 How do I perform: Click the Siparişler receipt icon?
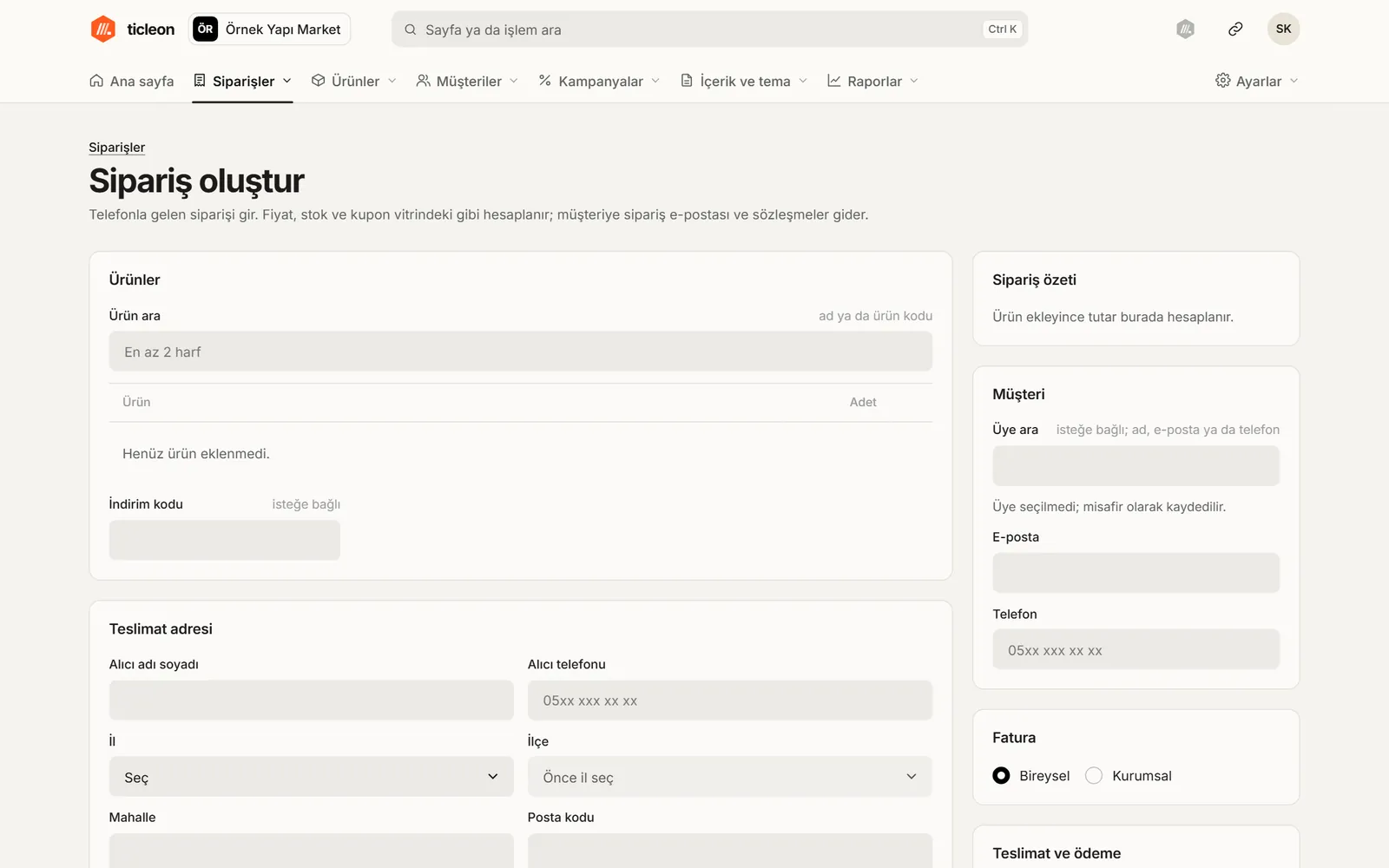tap(200, 81)
